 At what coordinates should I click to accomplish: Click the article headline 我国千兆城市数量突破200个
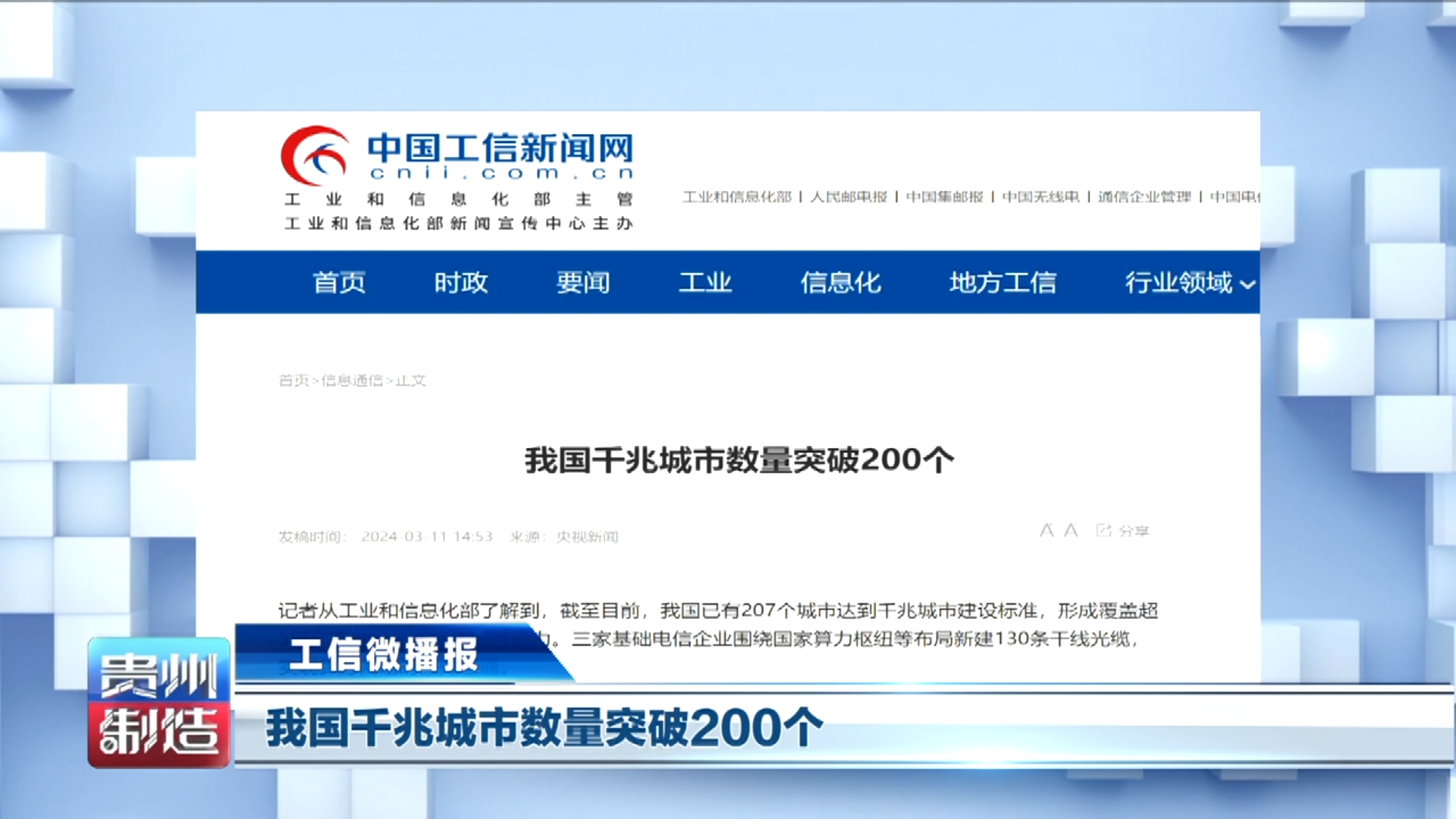(739, 460)
